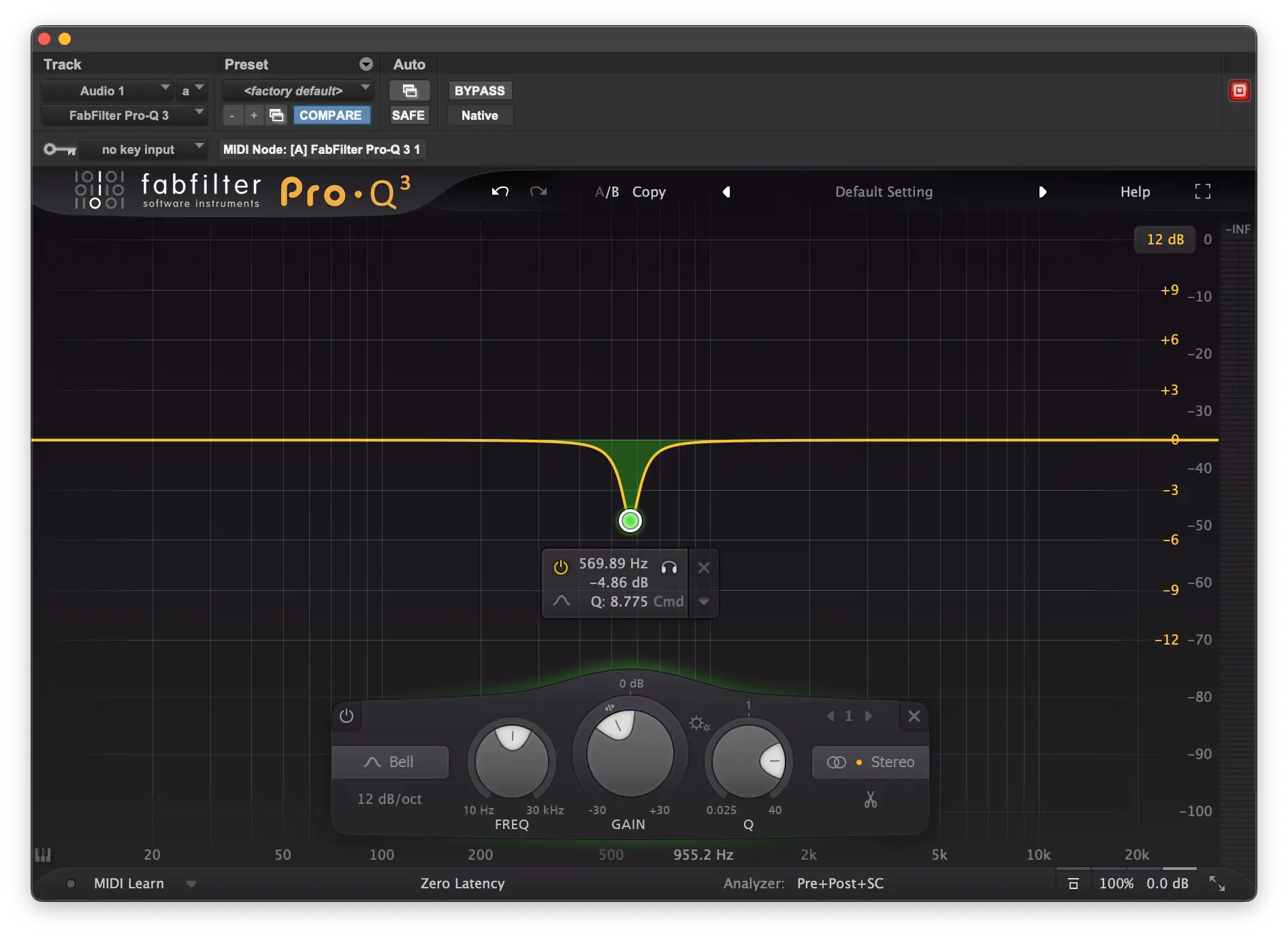Click the GAIN knob
This screenshot has width=1288, height=938.
pos(630,754)
